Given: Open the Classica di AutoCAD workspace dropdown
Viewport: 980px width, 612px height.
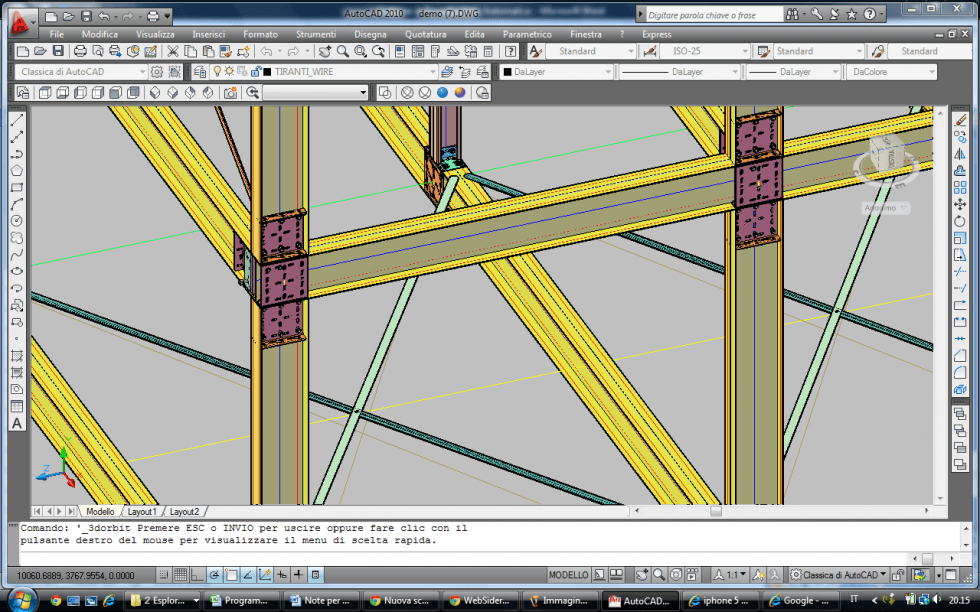Looking at the screenshot, I should pyautogui.click(x=81, y=72).
